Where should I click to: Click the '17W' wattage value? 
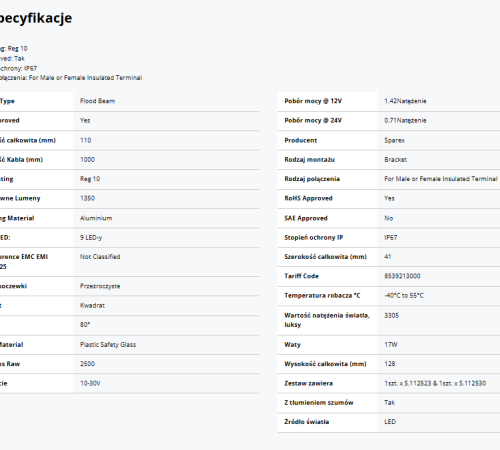coord(391,345)
